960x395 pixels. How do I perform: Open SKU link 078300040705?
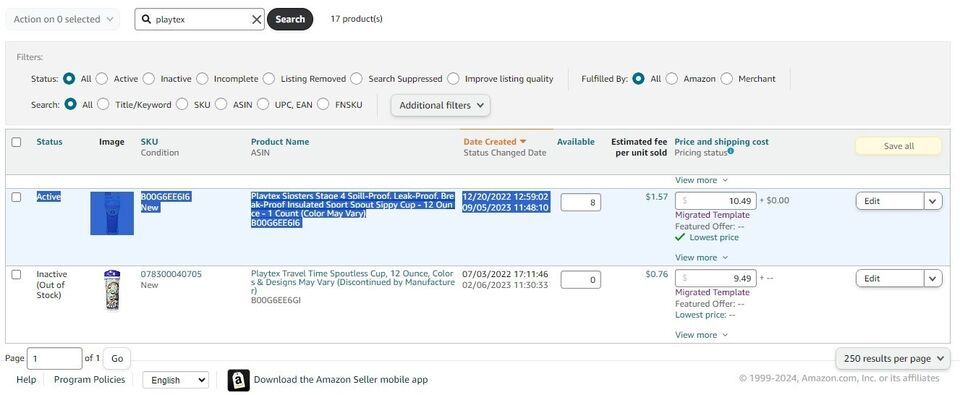[171, 274]
